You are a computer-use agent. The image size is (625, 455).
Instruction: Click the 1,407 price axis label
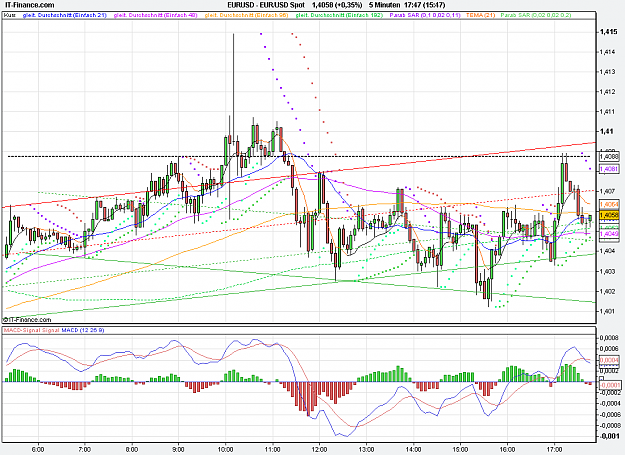coord(608,191)
